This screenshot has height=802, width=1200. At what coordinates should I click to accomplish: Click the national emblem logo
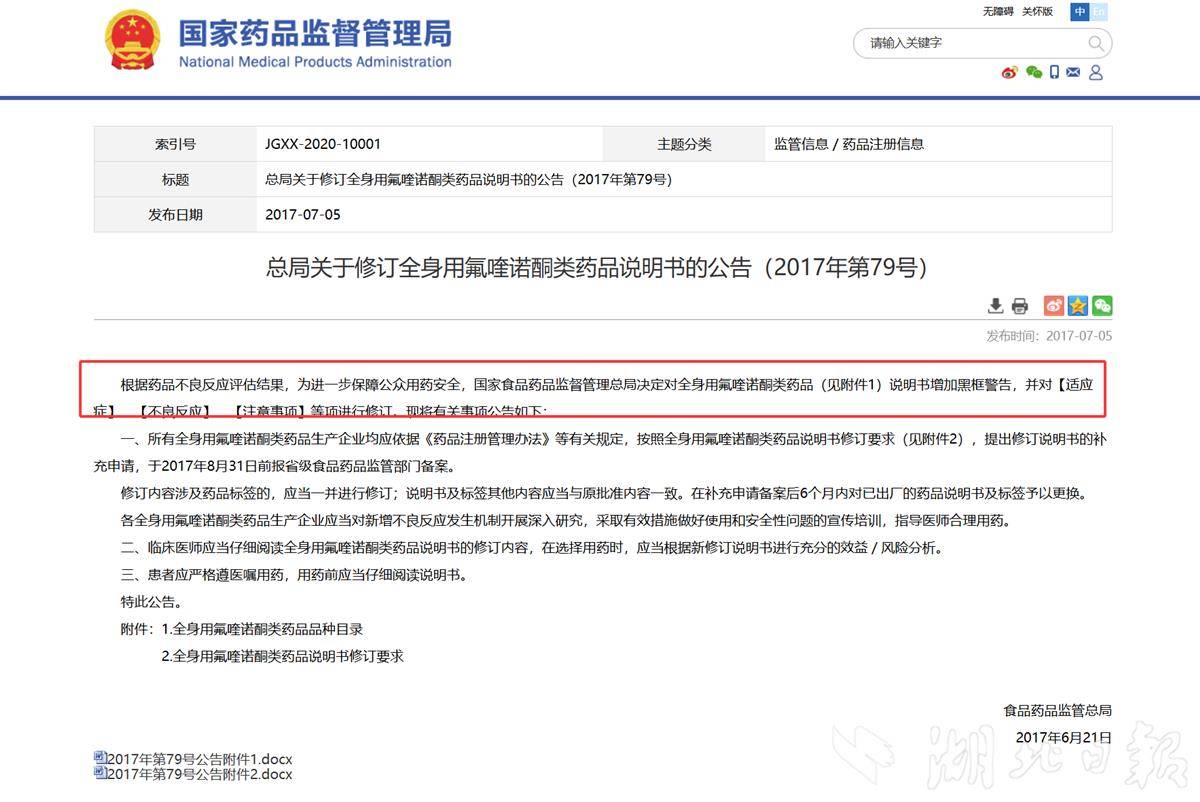[x=132, y=40]
